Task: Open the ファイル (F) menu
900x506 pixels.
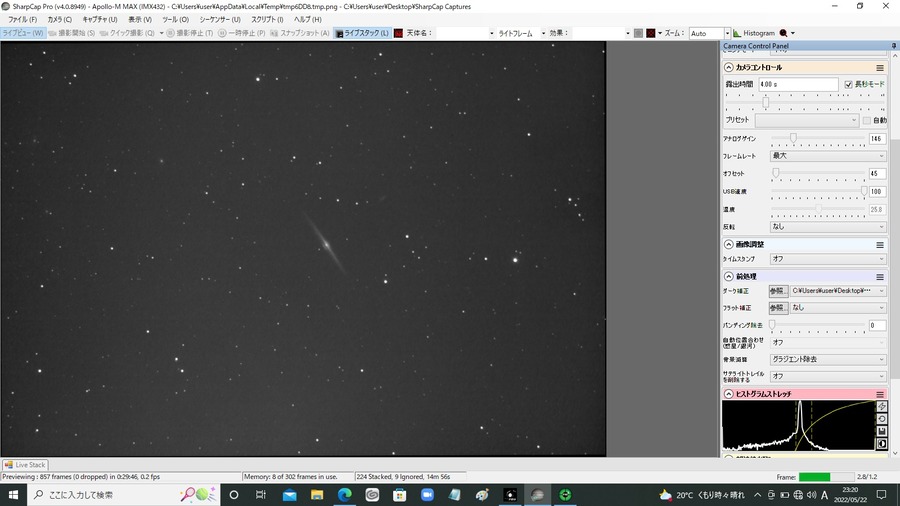Action: pyautogui.click(x=22, y=20)
